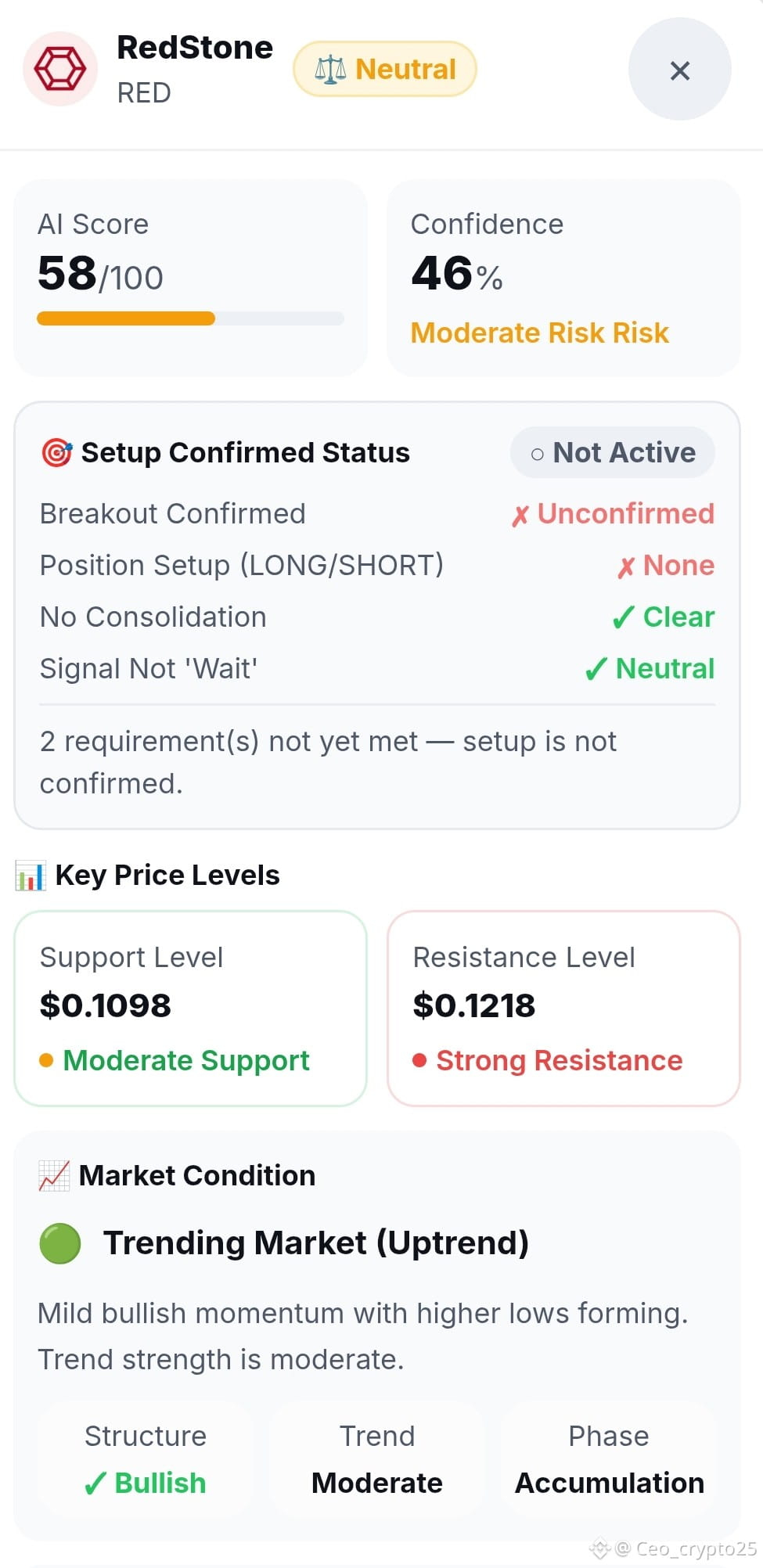Click the Not Active status pill
The image size is (763, 1568).
point(612,452)
